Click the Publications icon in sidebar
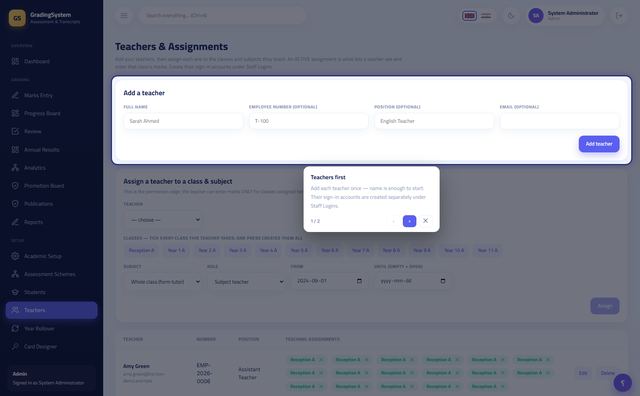This screenshot has height=396, width=640. click(15, 204)
